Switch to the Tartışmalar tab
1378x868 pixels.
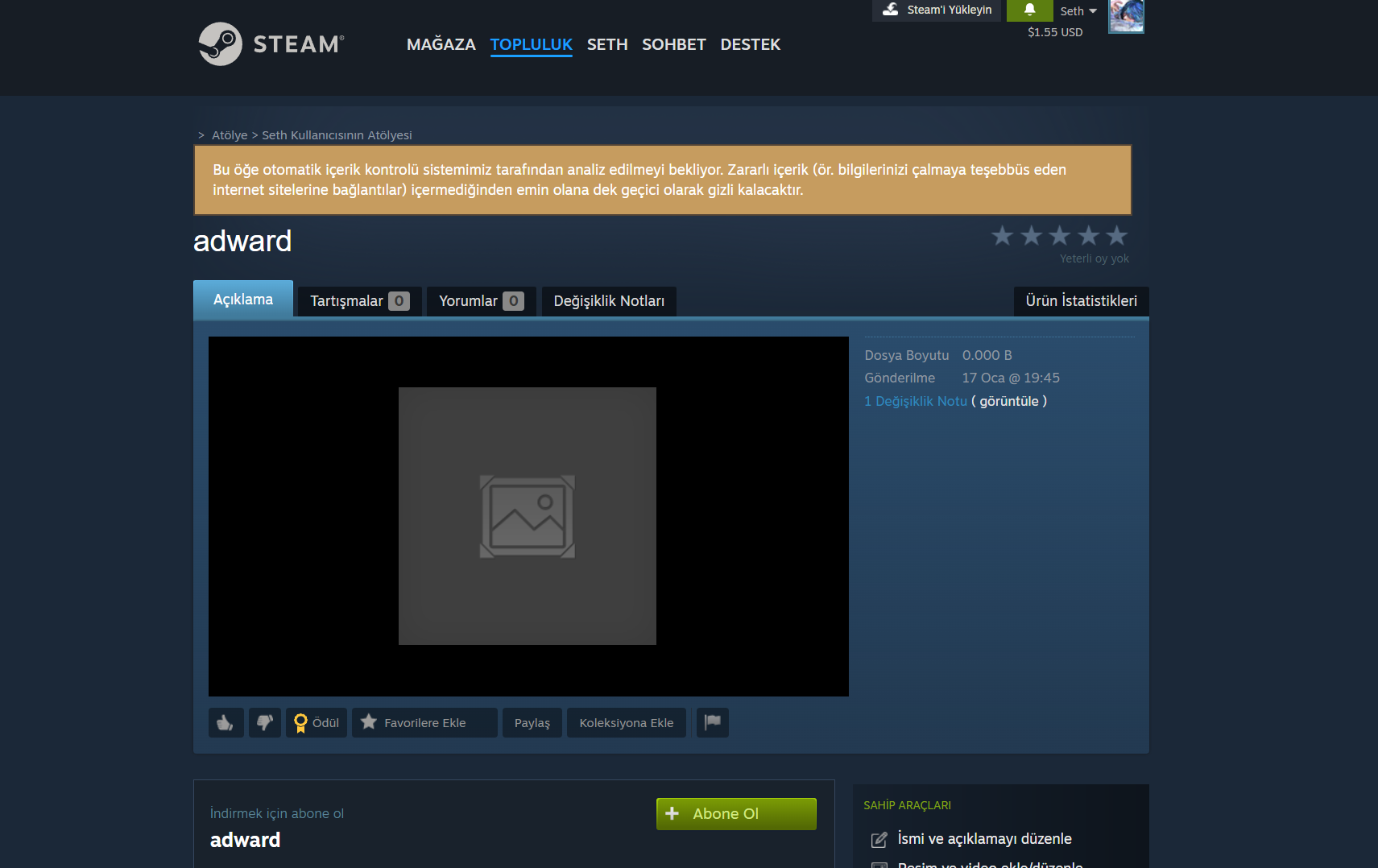[x=360, y=301]
